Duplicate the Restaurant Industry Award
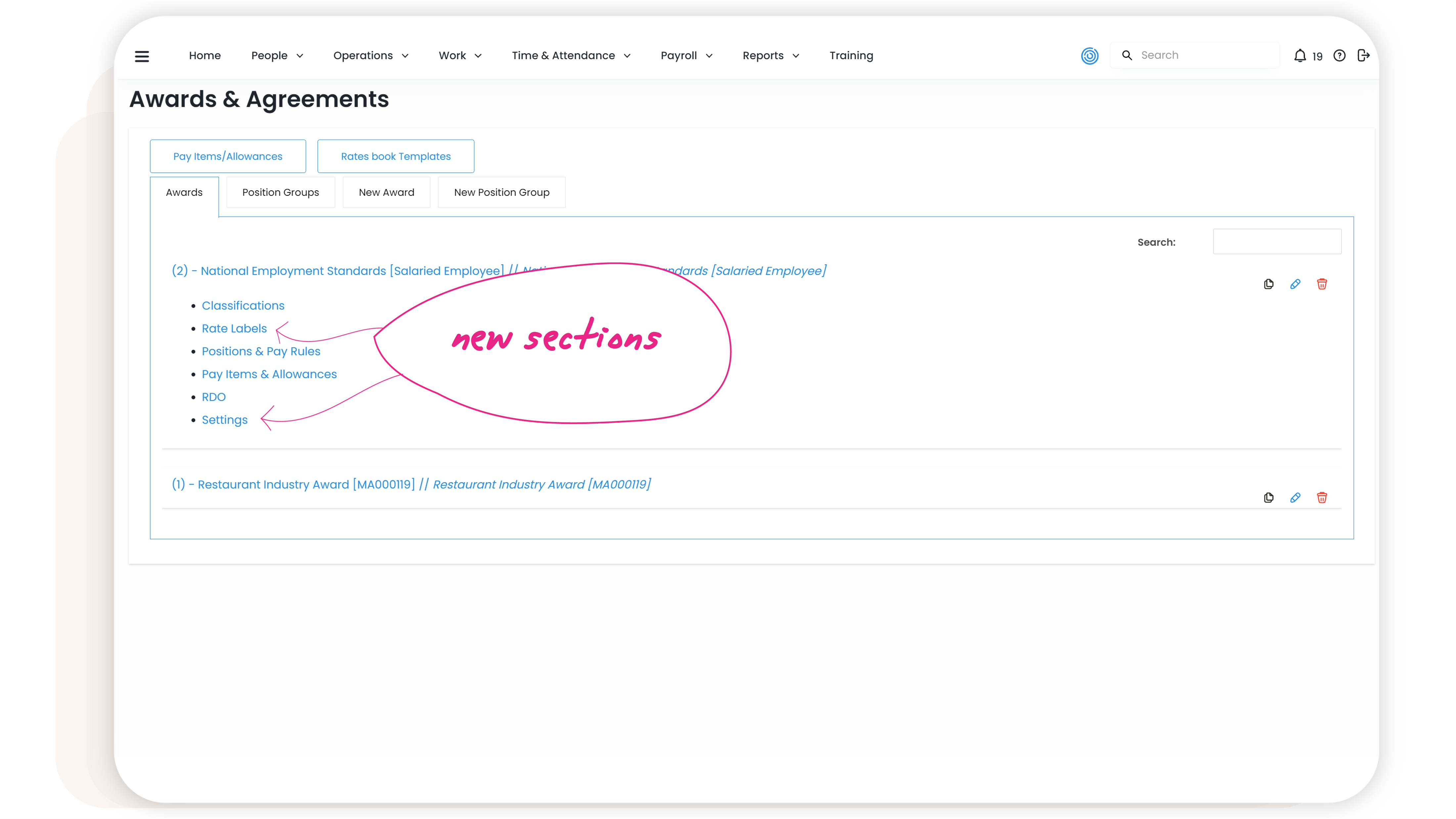Image resolution: width=1456 pixels, height=819 pixels. [1268, 497]
